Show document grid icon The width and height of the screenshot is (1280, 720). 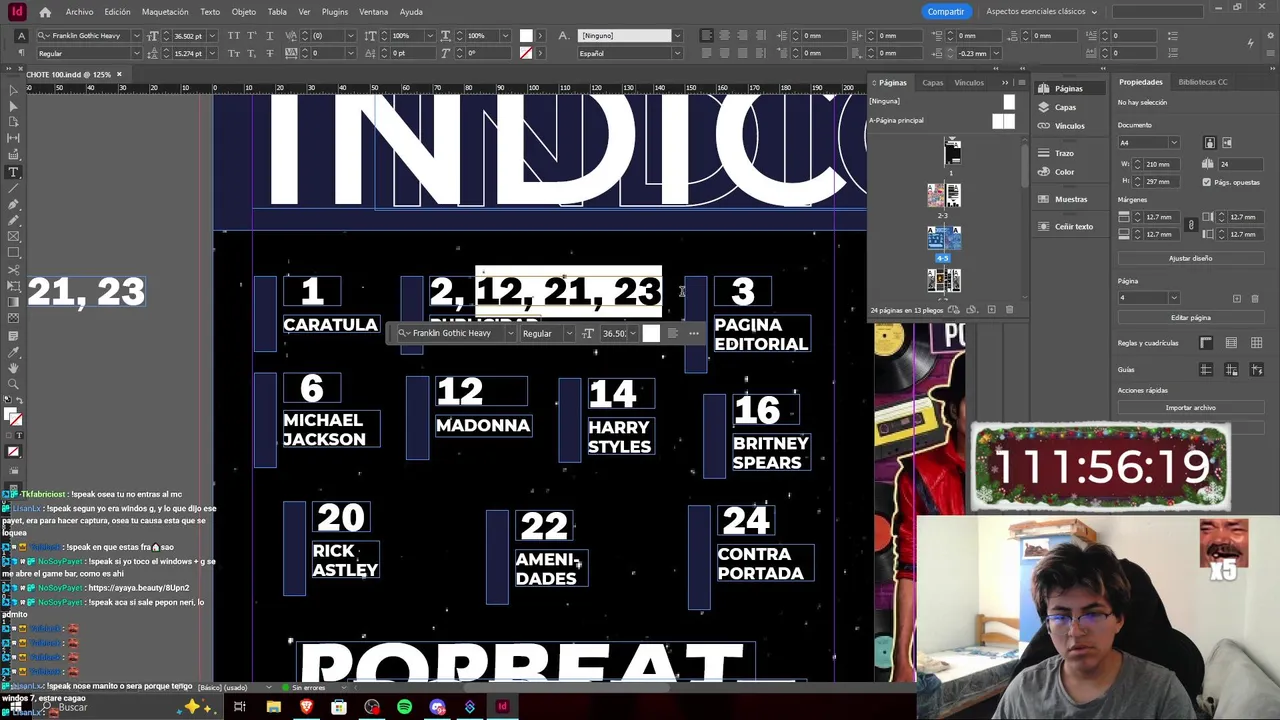[x=1256, y=343]
